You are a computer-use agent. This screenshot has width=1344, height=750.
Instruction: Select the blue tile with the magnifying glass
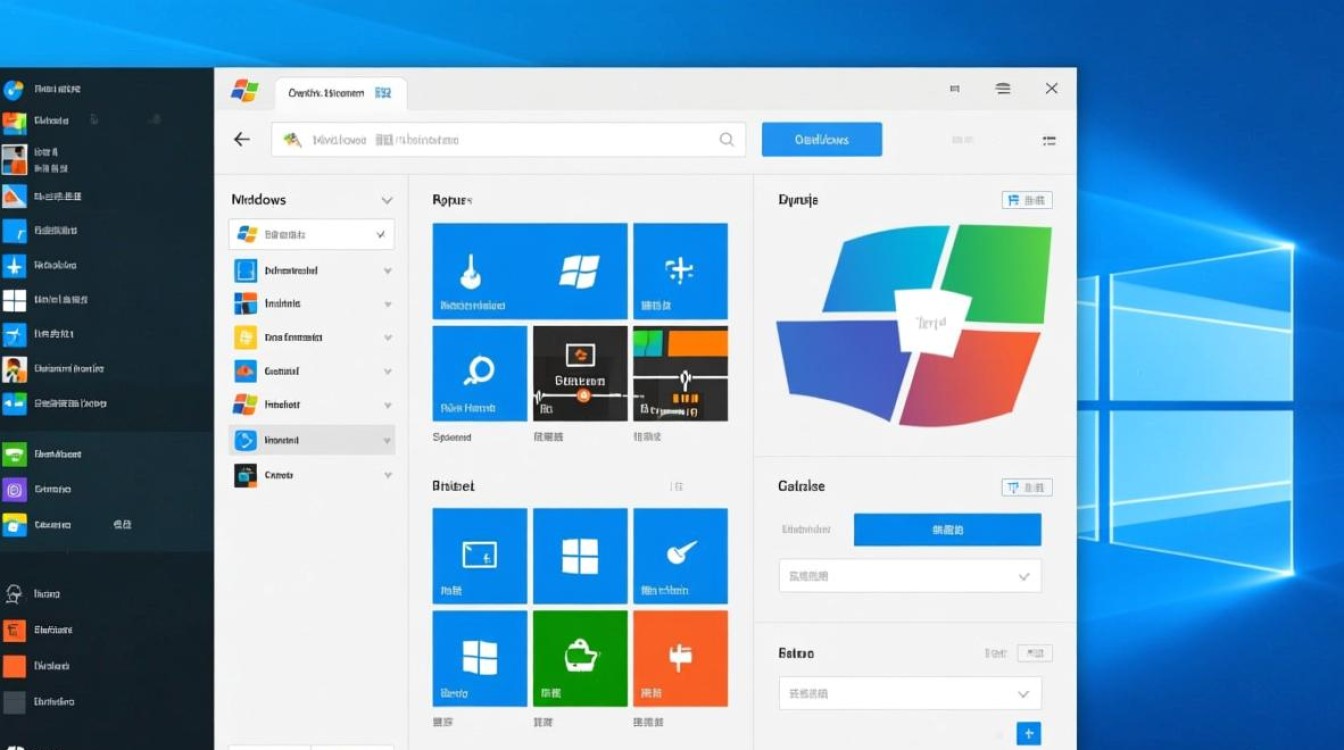pos(479,373)
